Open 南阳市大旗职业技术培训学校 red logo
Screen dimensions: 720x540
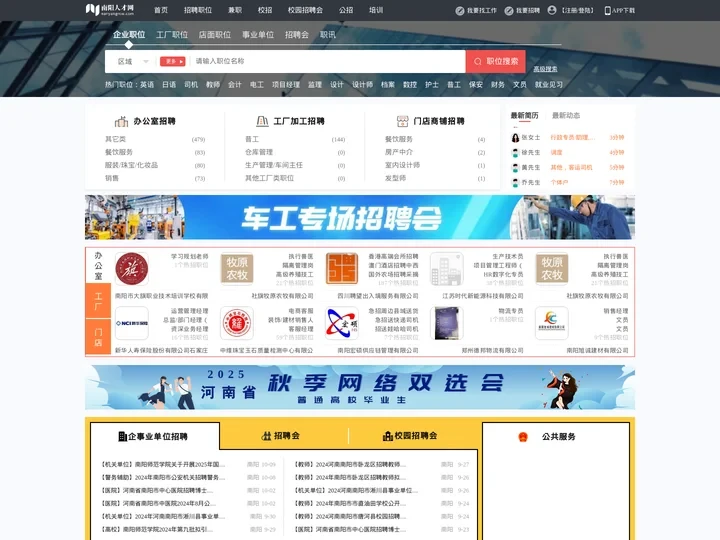(132, 269)
